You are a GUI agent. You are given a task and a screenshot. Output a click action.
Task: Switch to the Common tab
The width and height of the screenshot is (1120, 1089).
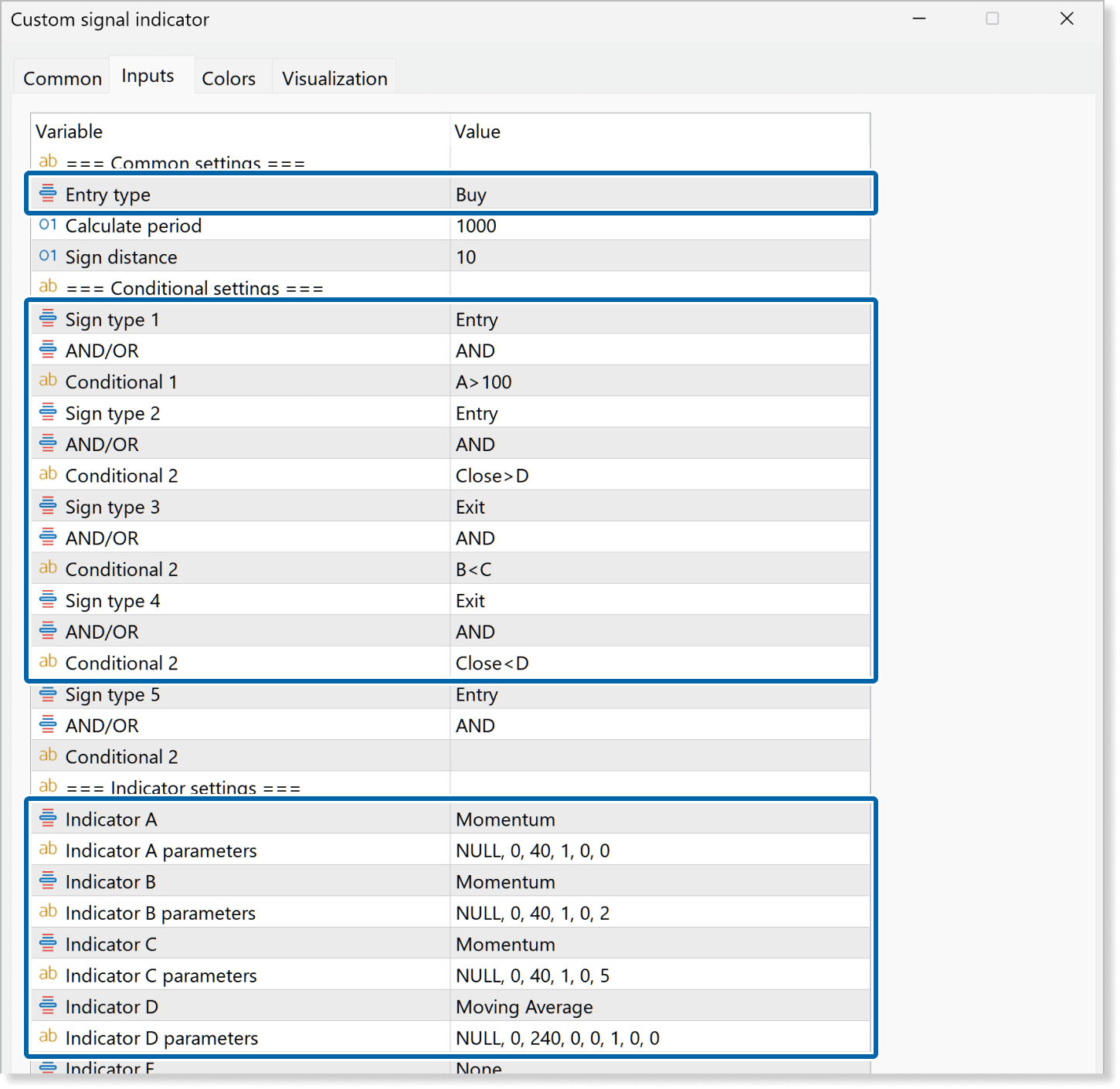[x=62, y=77]
